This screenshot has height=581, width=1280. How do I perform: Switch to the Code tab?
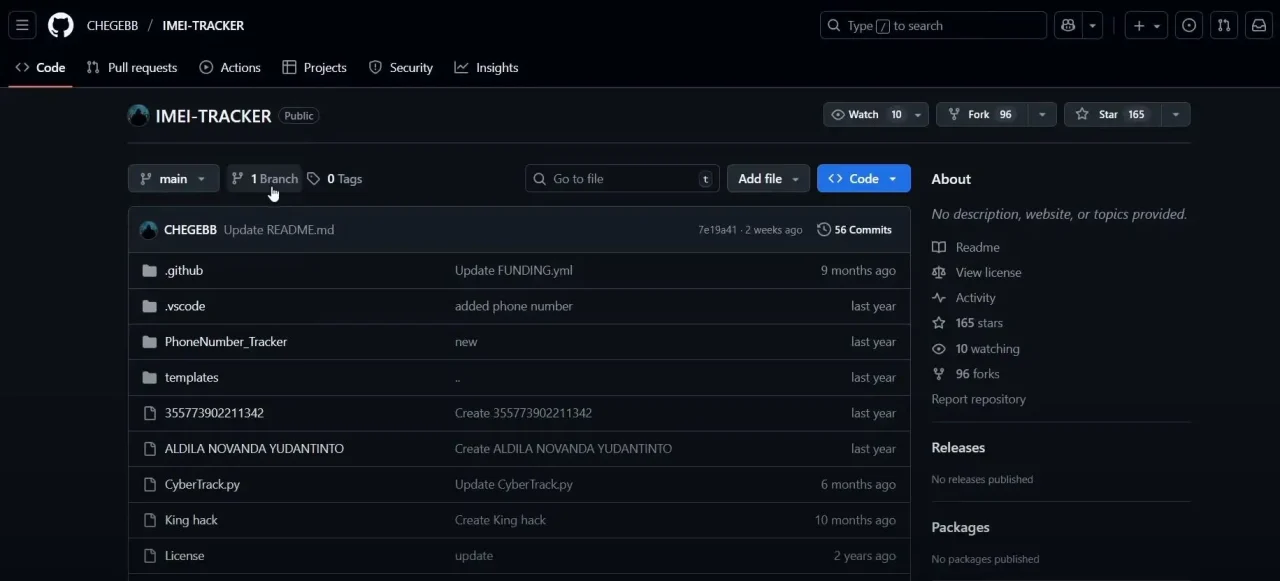[x=40, y=67]
